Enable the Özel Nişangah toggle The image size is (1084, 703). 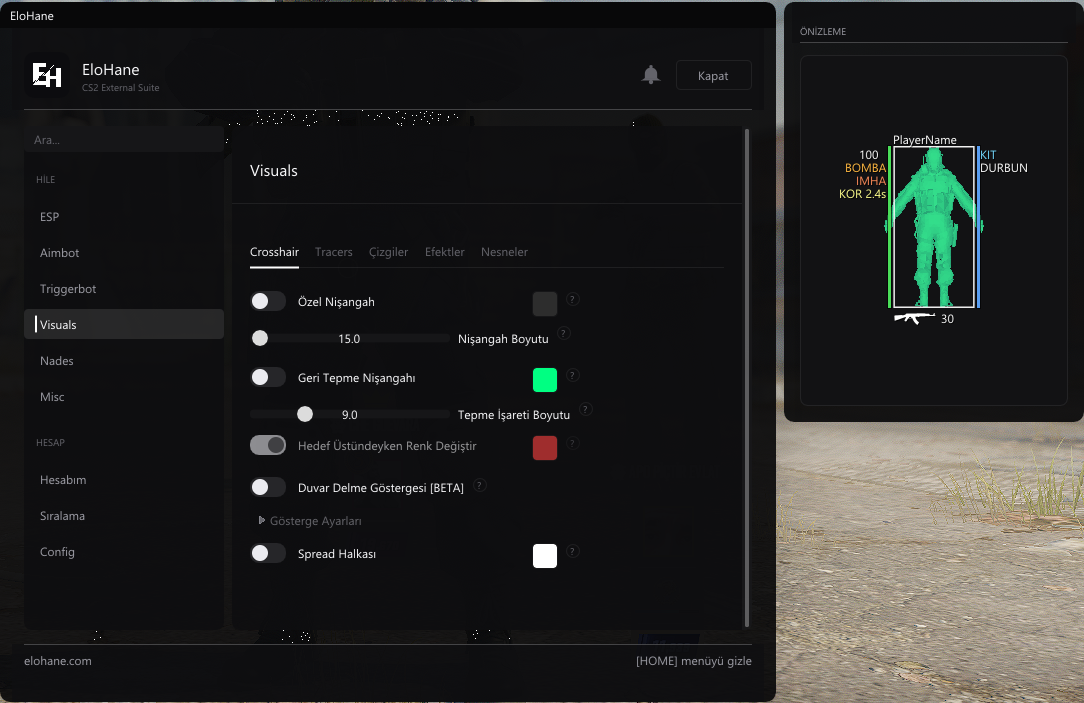(x=268, y=301)
